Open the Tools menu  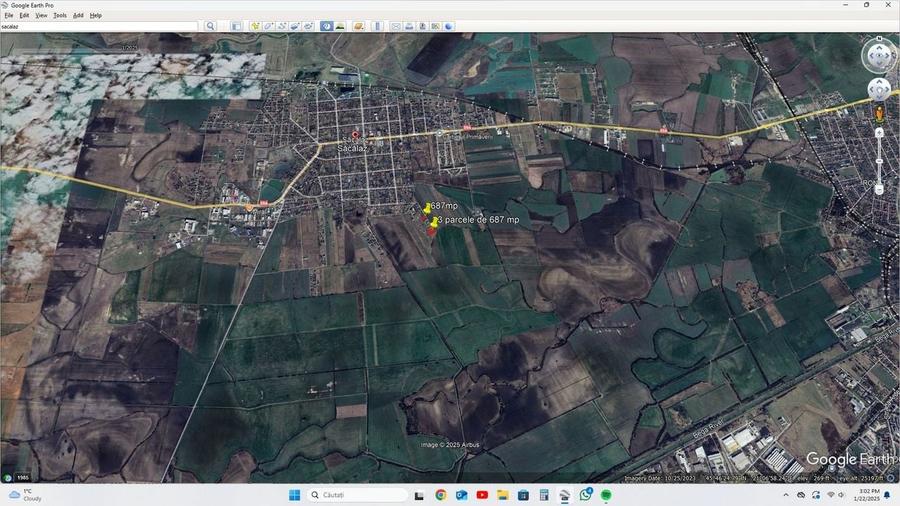pos(60,16)
